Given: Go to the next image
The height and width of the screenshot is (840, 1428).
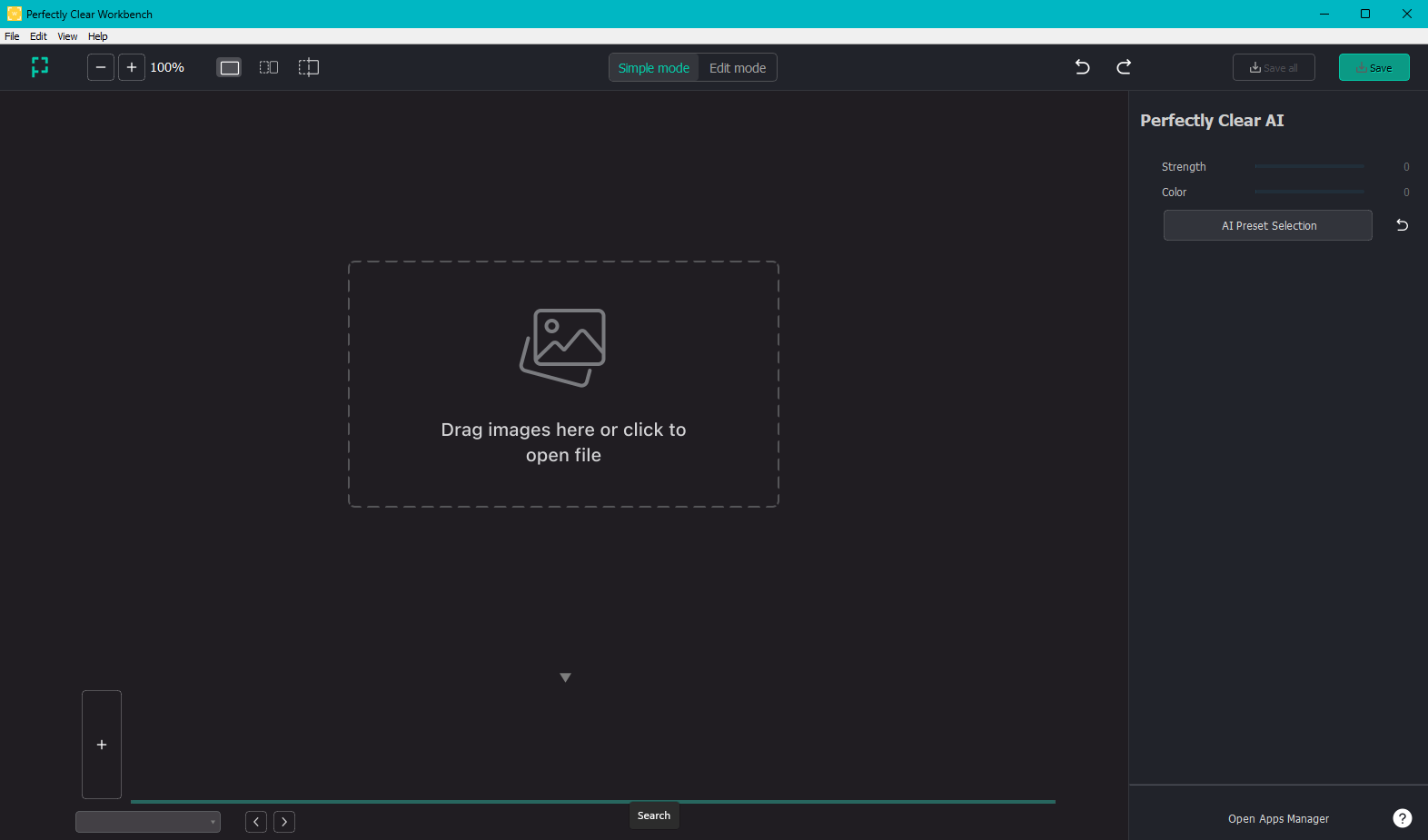Looking at the screenshot, I should tap(284, 822).
